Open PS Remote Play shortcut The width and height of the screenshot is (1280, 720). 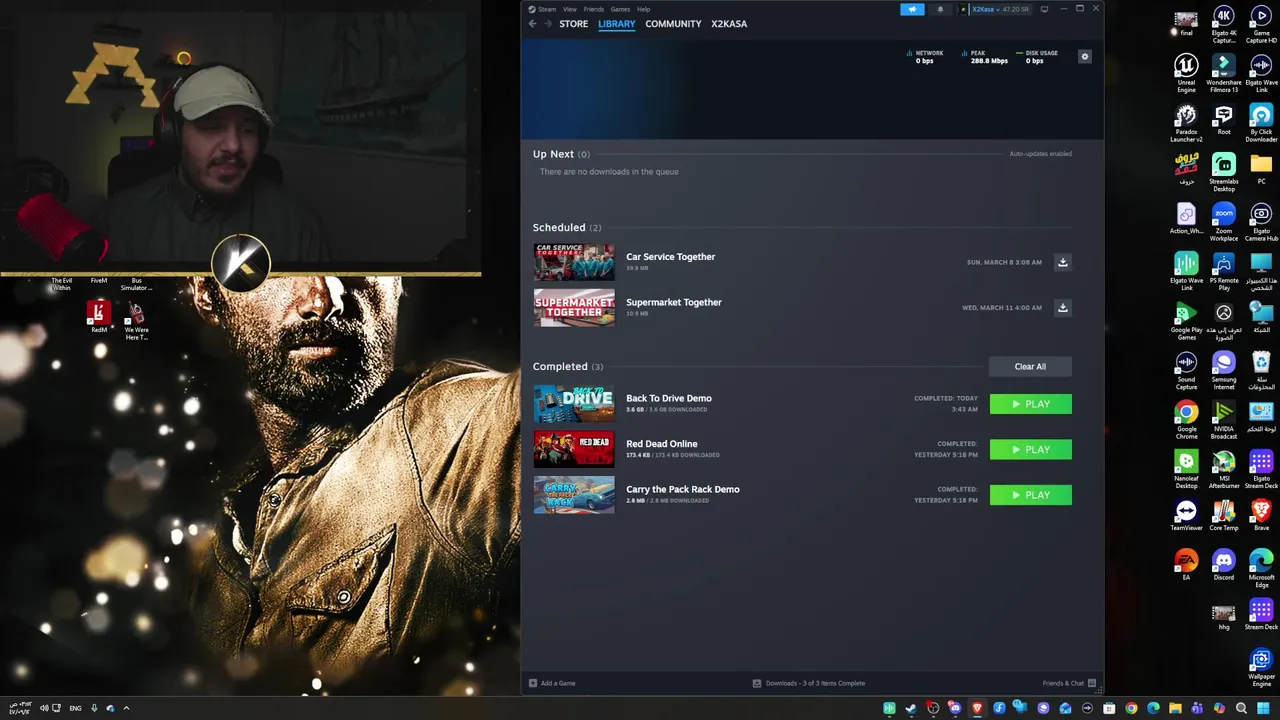[x=1224, y=271]
